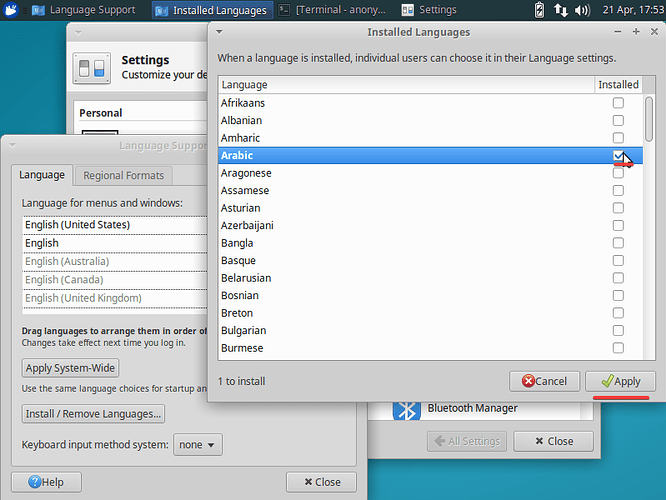
Task: Open Settings window from the taskbar
Action: (430, 10)
